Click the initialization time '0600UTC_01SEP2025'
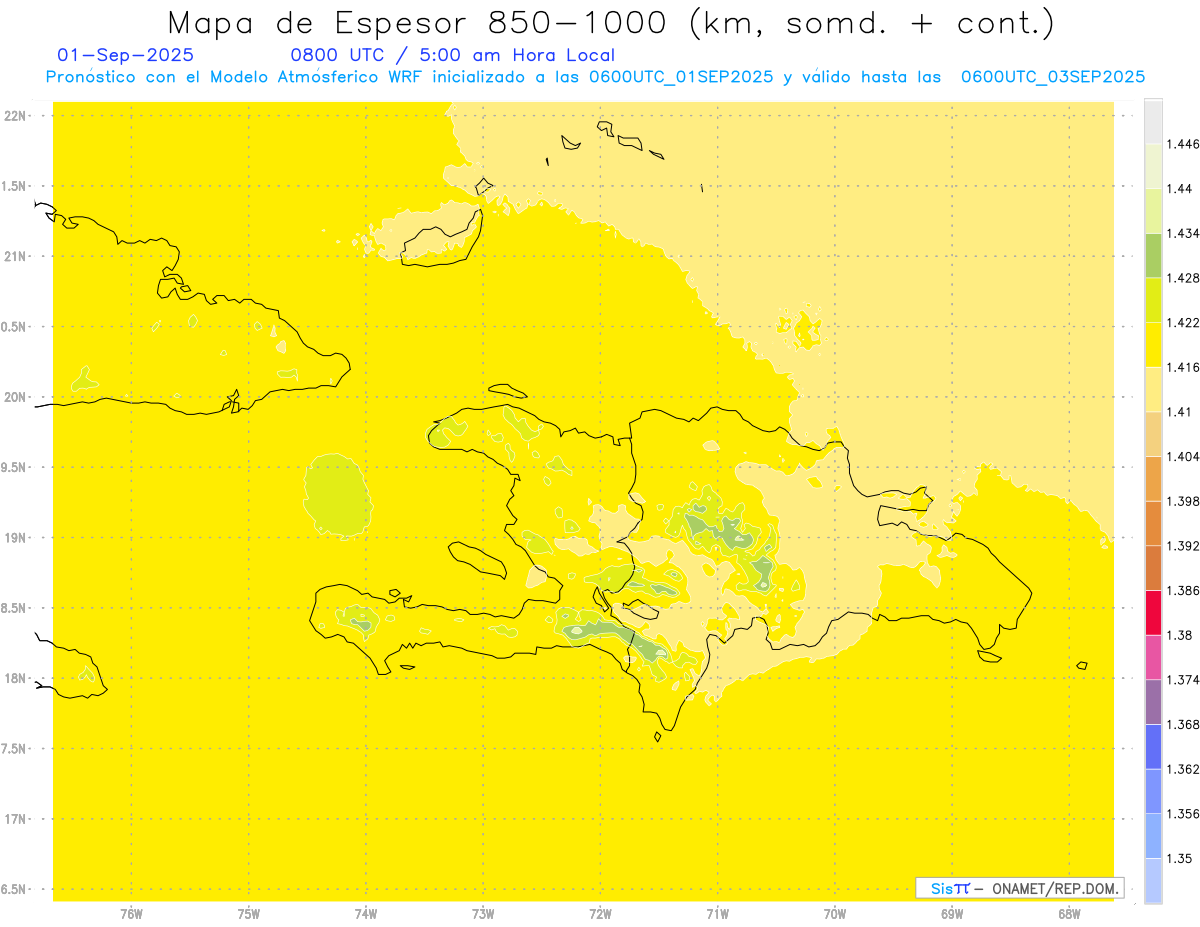 click(681, 77)
